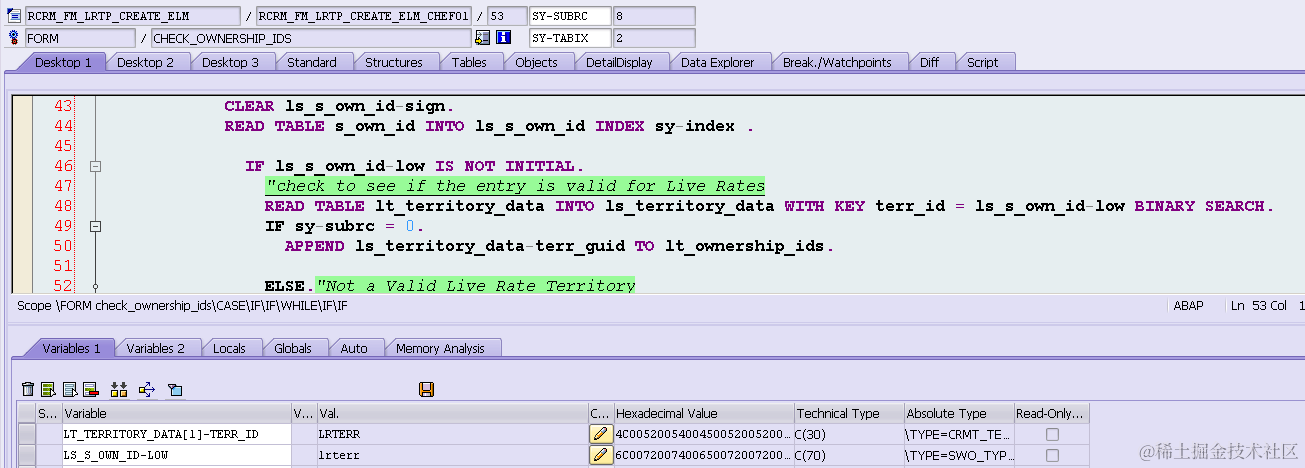The image size is (1305, 468).
Task: Click the navigate-to-source icon after CHECK_OWNERSHIP_IDS
Action: tap(483, 38)
